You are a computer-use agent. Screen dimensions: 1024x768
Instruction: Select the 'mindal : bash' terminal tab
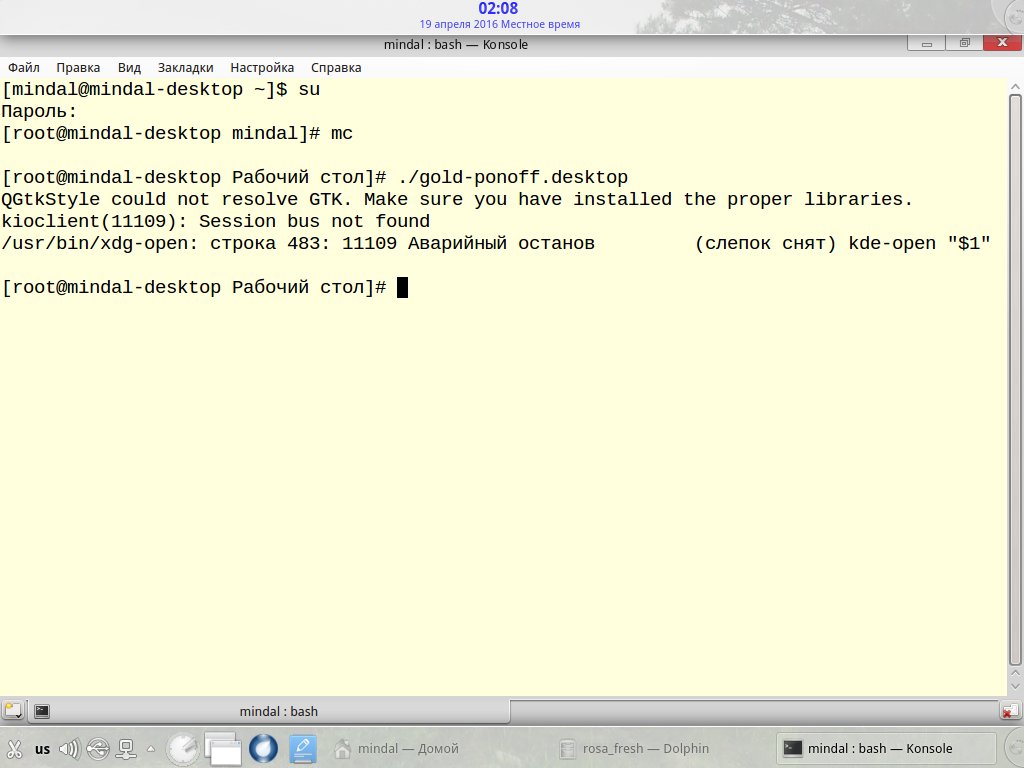point(268,711)
